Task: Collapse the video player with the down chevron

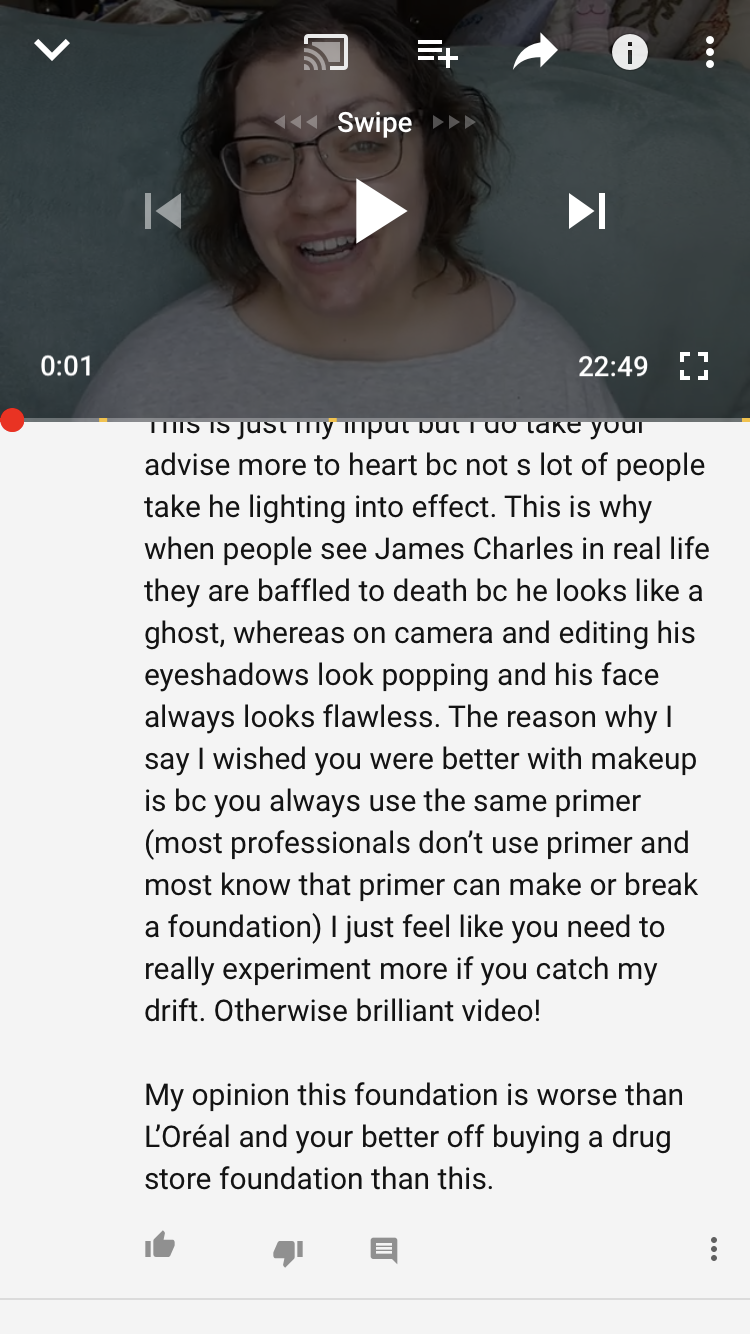Action: click(52, 50)
